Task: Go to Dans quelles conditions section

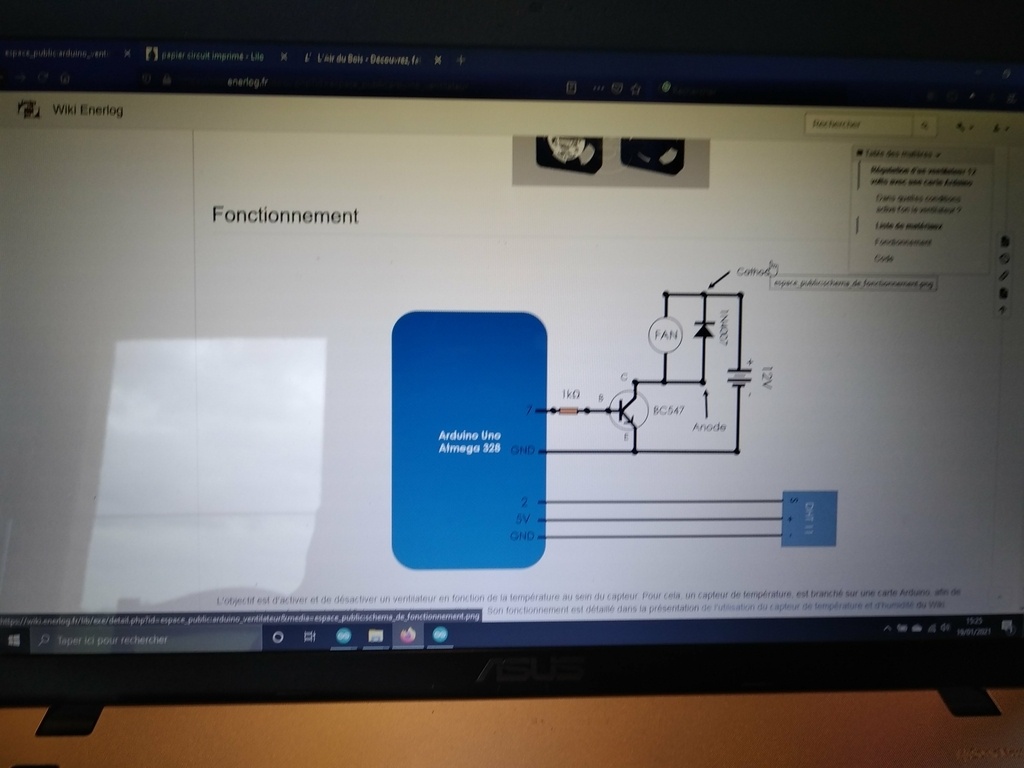Action: click(918, 204)
